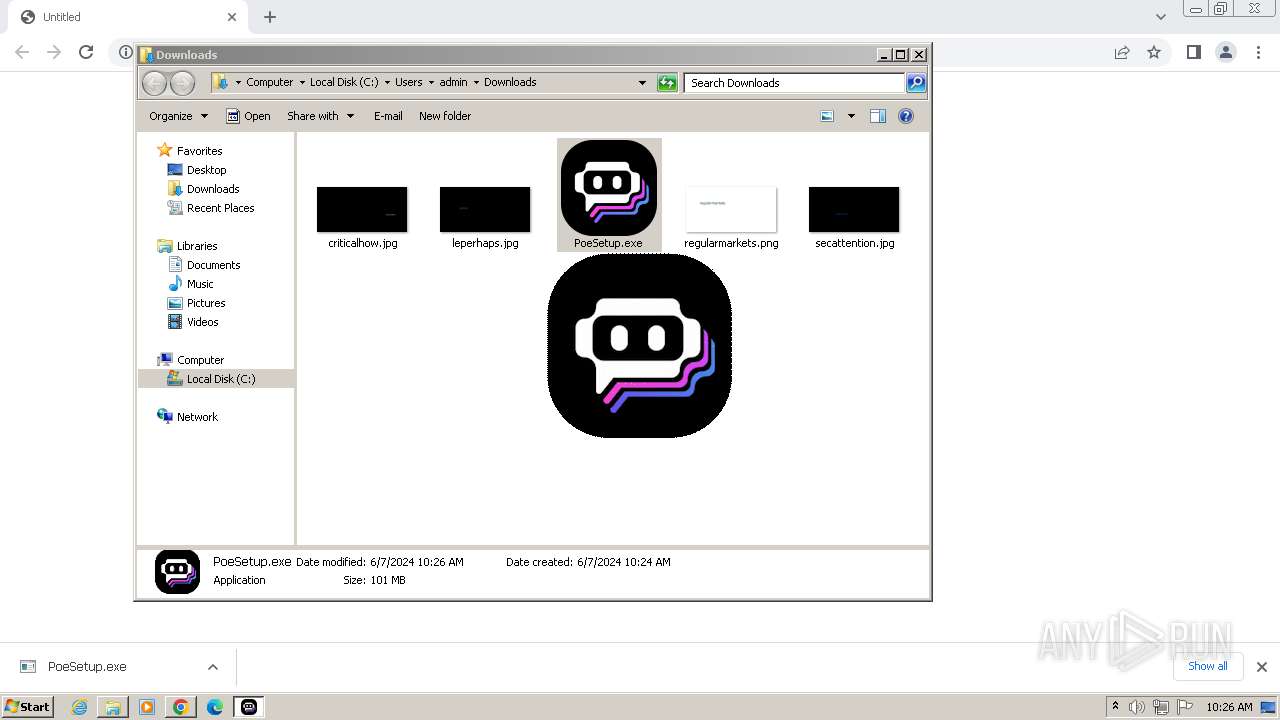Launch Internet Explorer from taskbar
This screenshot has height=720, width=1280.
tap(79, 707)
